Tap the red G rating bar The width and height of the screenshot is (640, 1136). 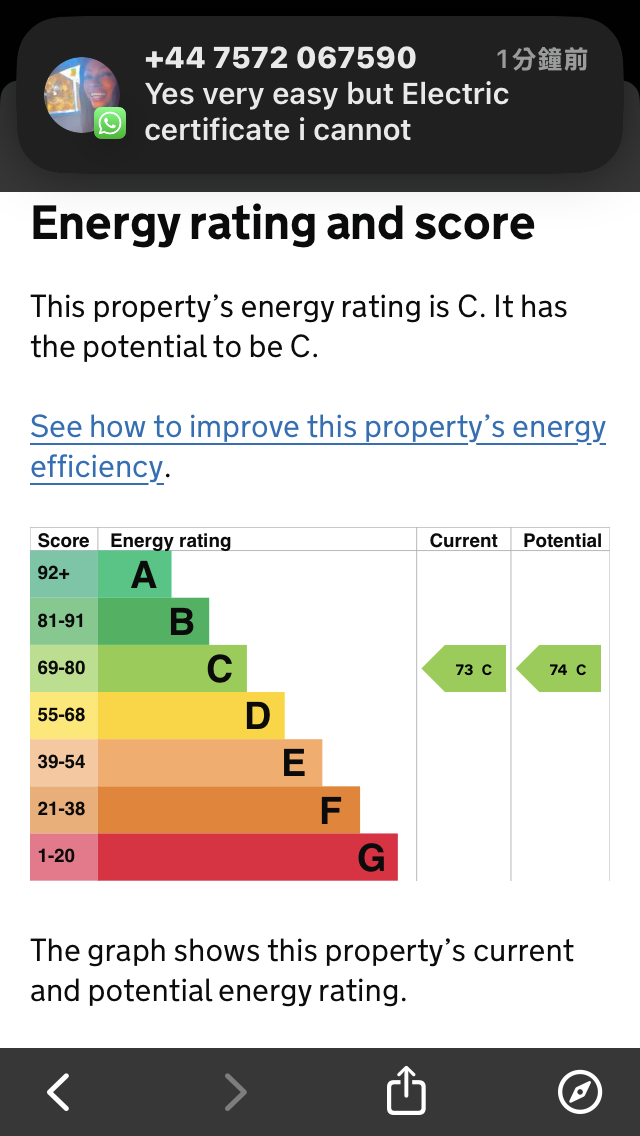(248, 857)
